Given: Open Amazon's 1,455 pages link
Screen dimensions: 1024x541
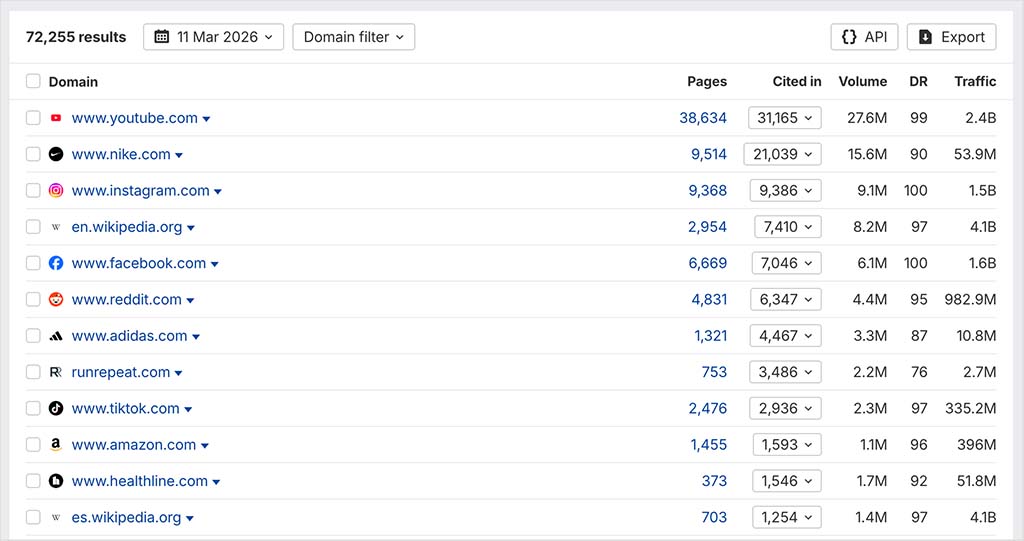Looking at the screenshot, I should [x=709, y=444].
